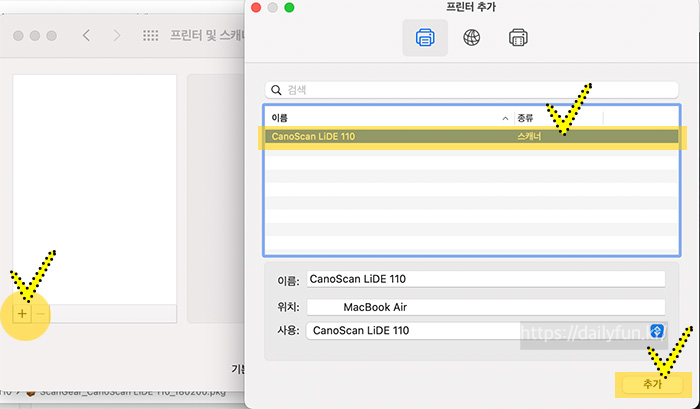Select CanoScan LiDE 110 in the list

tap(471, 136)
